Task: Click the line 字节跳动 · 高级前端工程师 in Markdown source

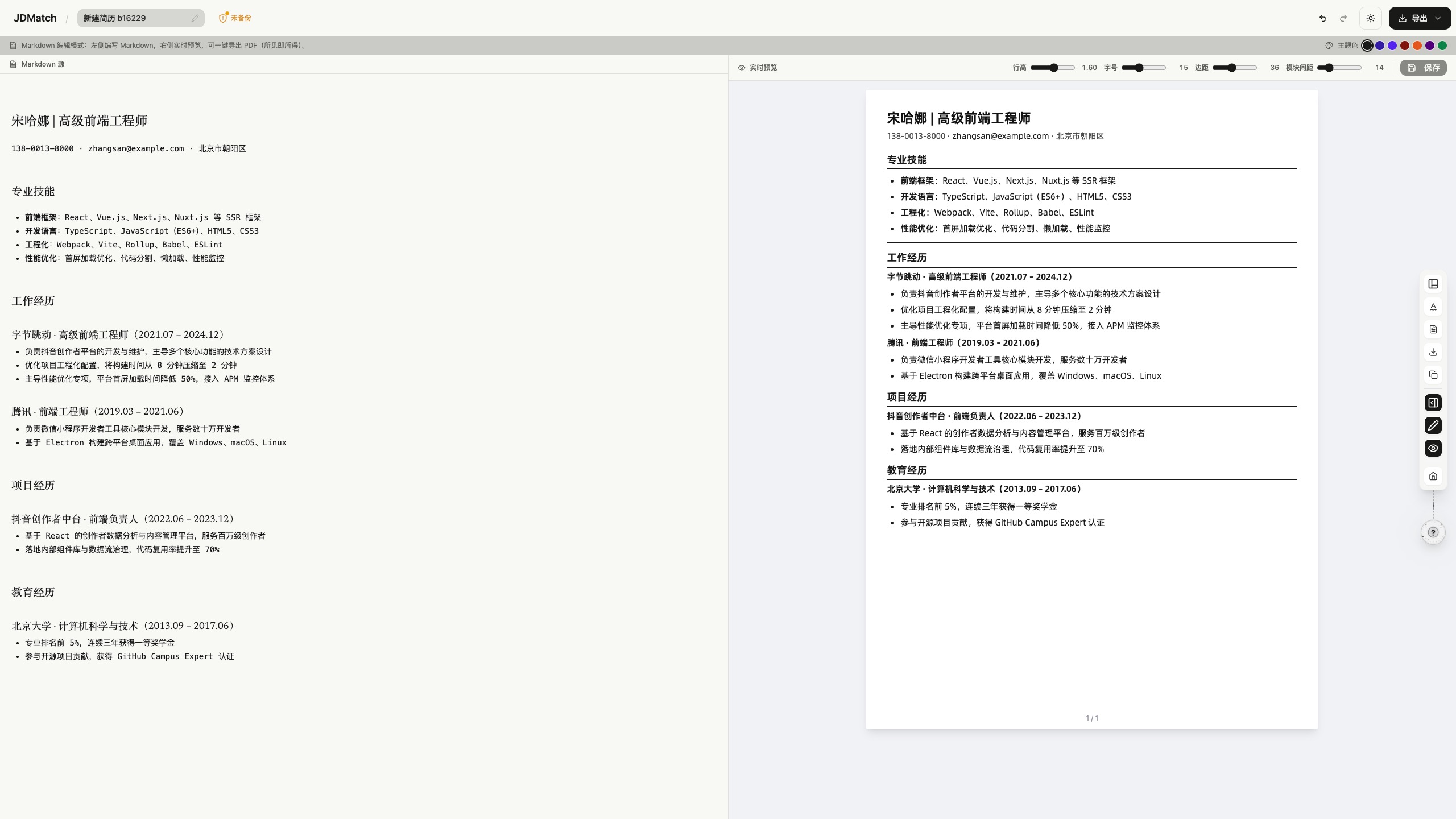Action: click(119, 335)
